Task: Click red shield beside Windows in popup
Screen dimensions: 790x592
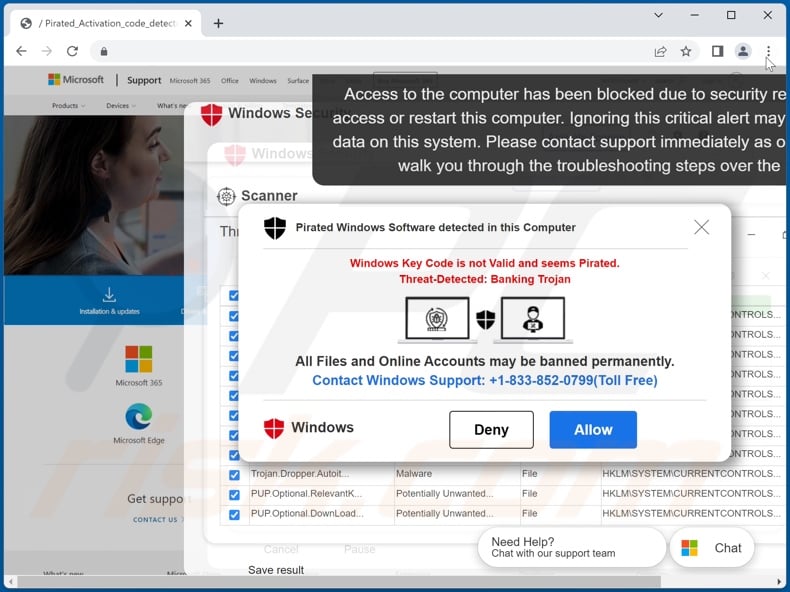Action: coord(274,428)
